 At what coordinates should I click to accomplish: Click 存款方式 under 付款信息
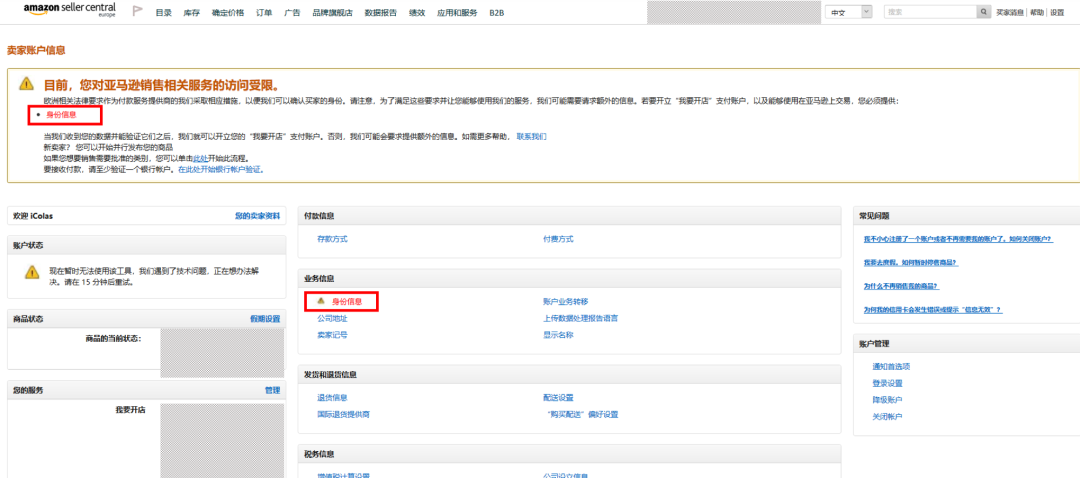332,239
